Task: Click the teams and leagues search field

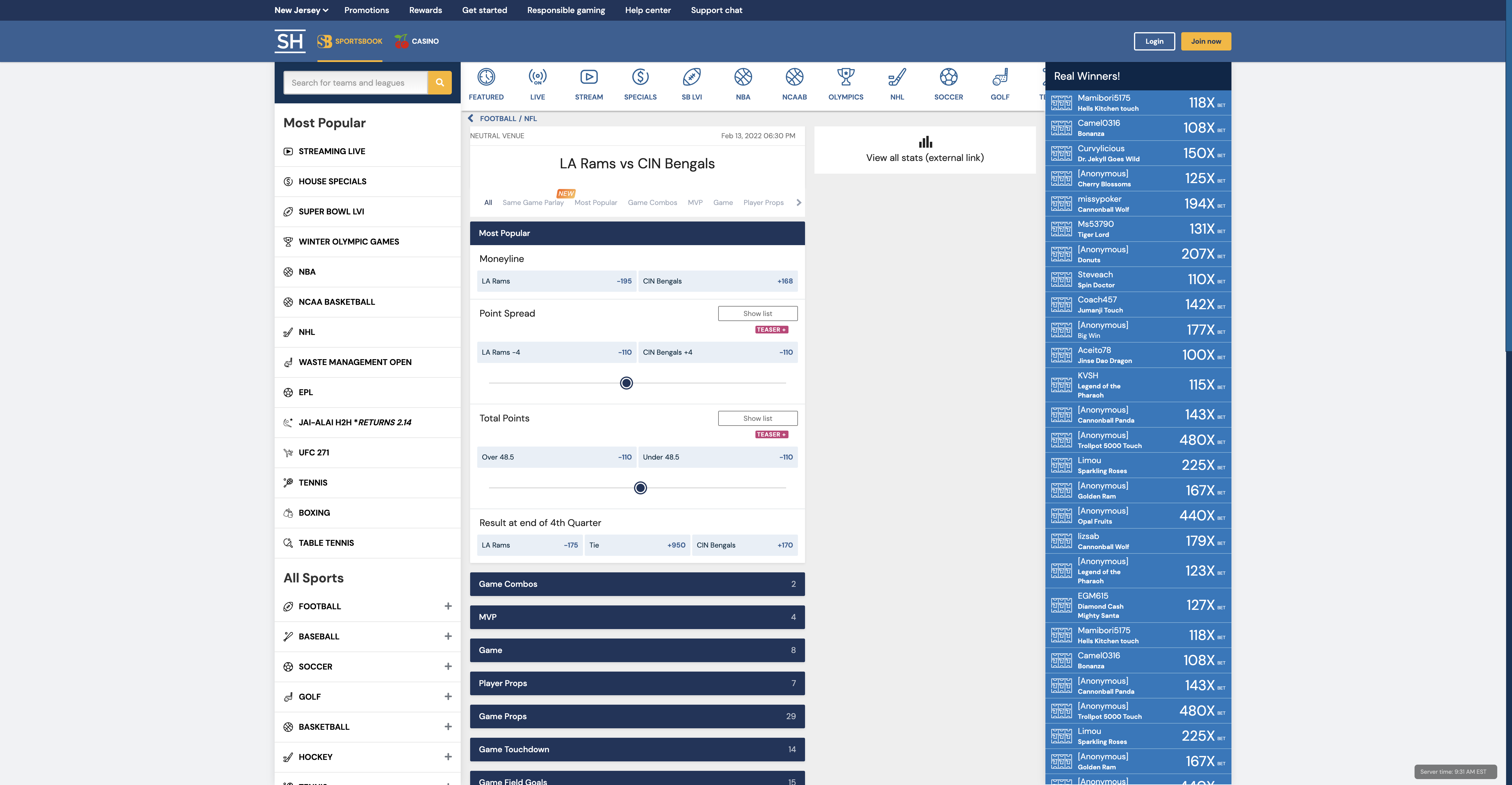Action: (355, 83)
